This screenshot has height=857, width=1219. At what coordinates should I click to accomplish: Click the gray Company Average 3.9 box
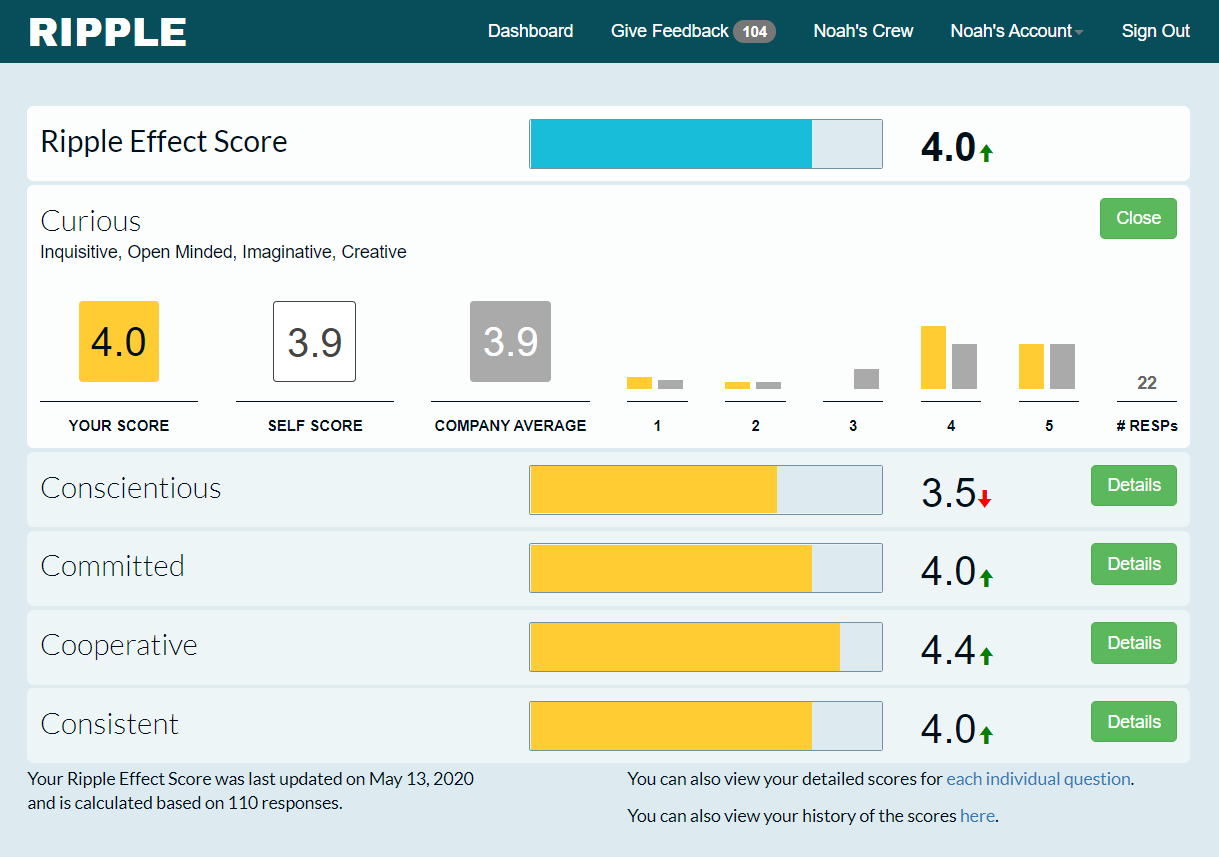[x=510, y=342]
